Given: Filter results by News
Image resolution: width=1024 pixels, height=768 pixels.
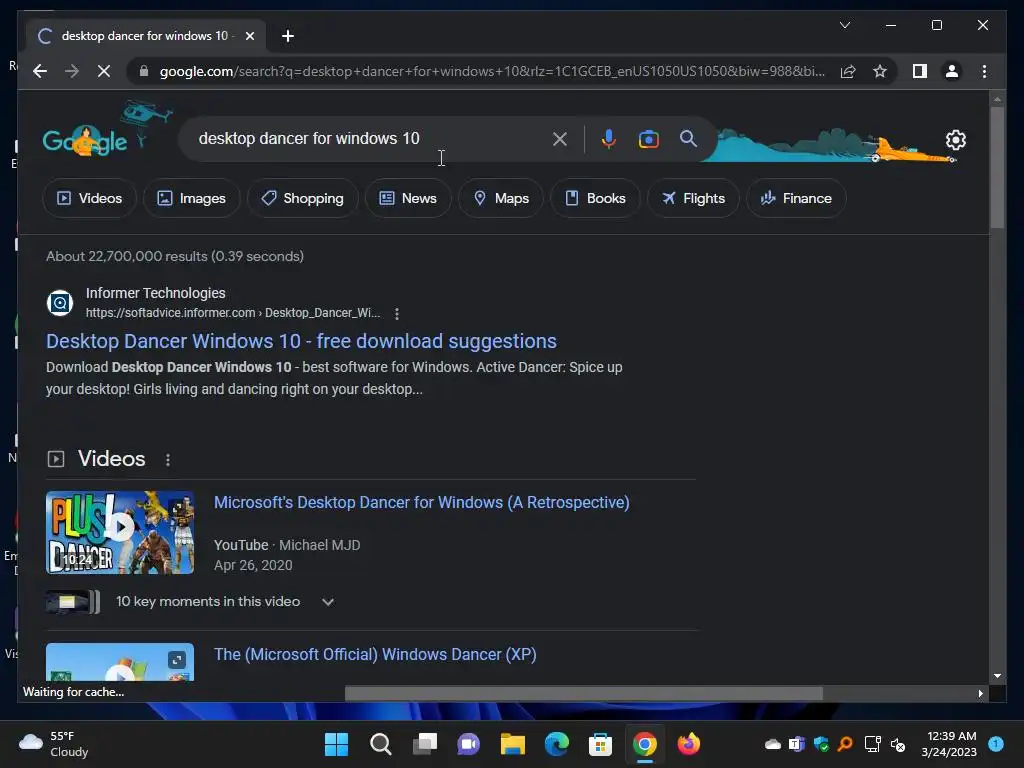Looking at the screenshot, I should (x=408, y=198).
